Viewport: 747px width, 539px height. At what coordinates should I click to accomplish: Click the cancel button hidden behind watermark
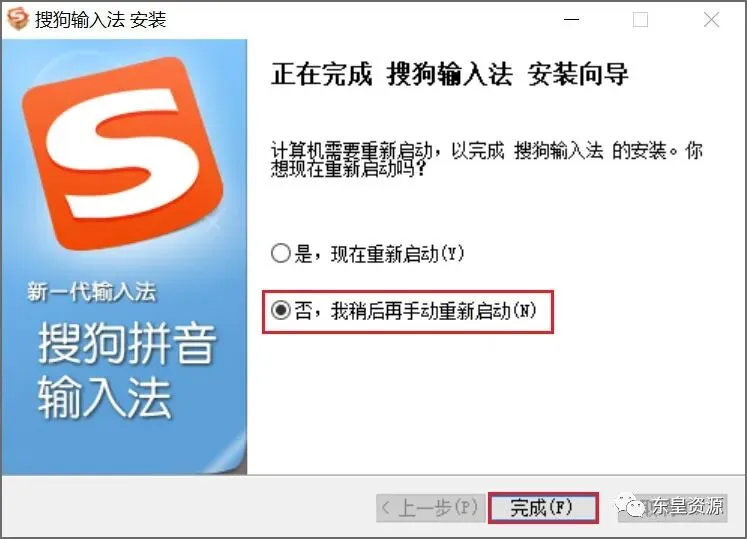tap(672, 508)
